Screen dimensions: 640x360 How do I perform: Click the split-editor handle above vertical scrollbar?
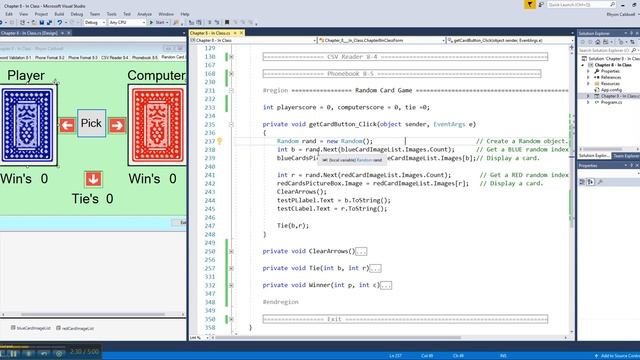tap(571, 47)
